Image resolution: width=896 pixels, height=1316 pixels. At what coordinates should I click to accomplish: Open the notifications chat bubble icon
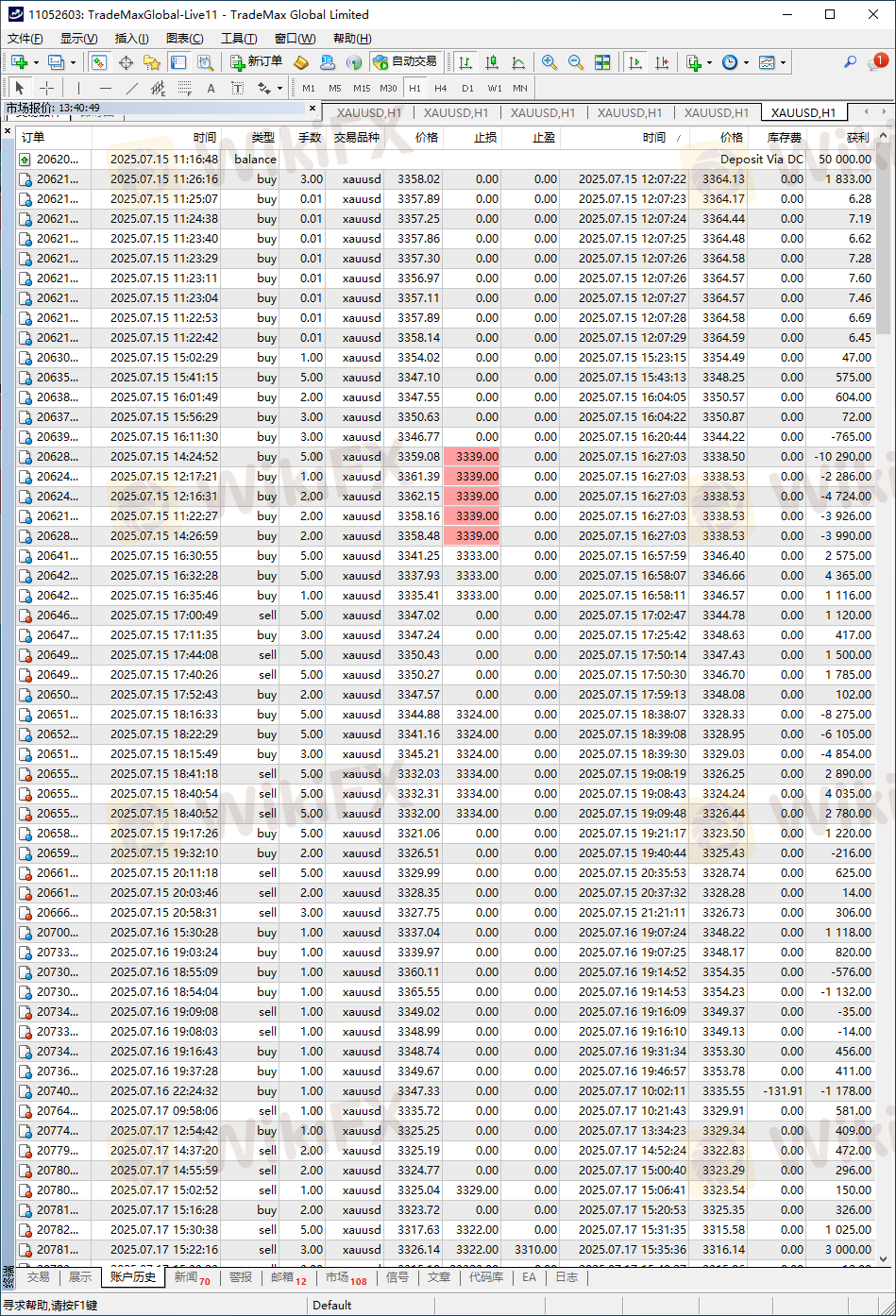click(876, 62)
